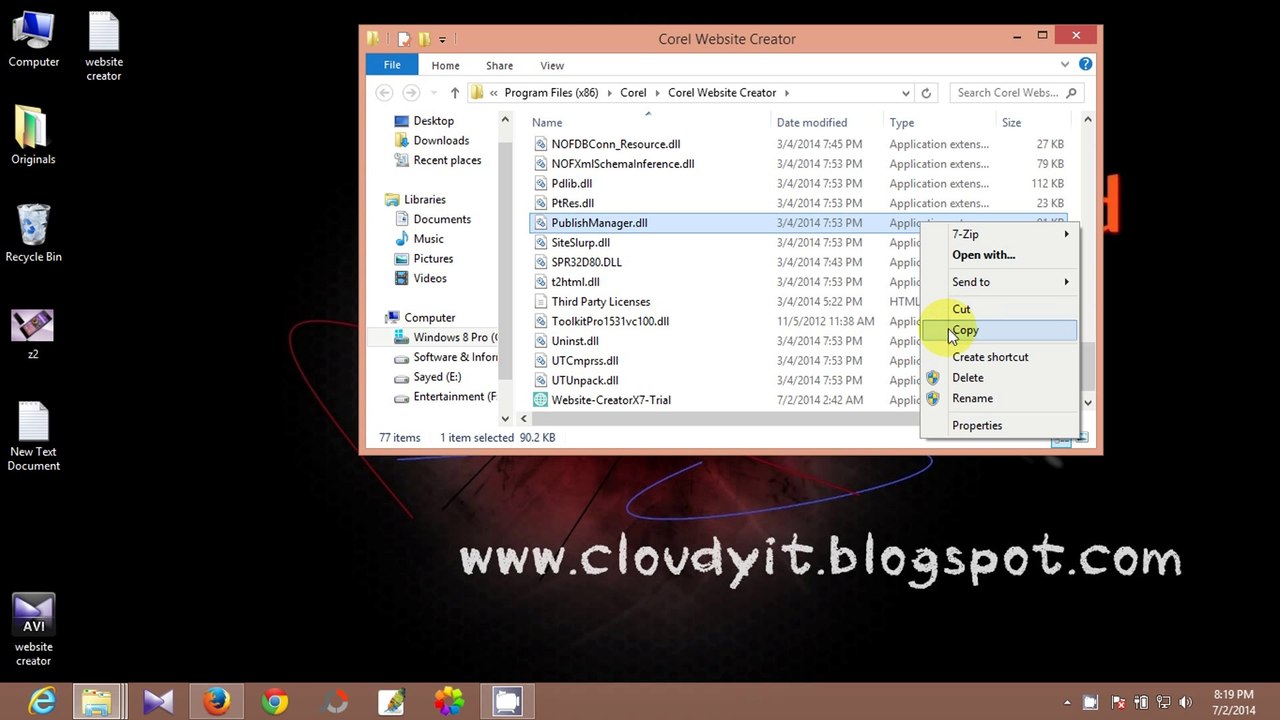Image resolution: width=1280 pixels, height=720 pixels.
Task: Select the New Text Document desktop icon
Action: 33,436
